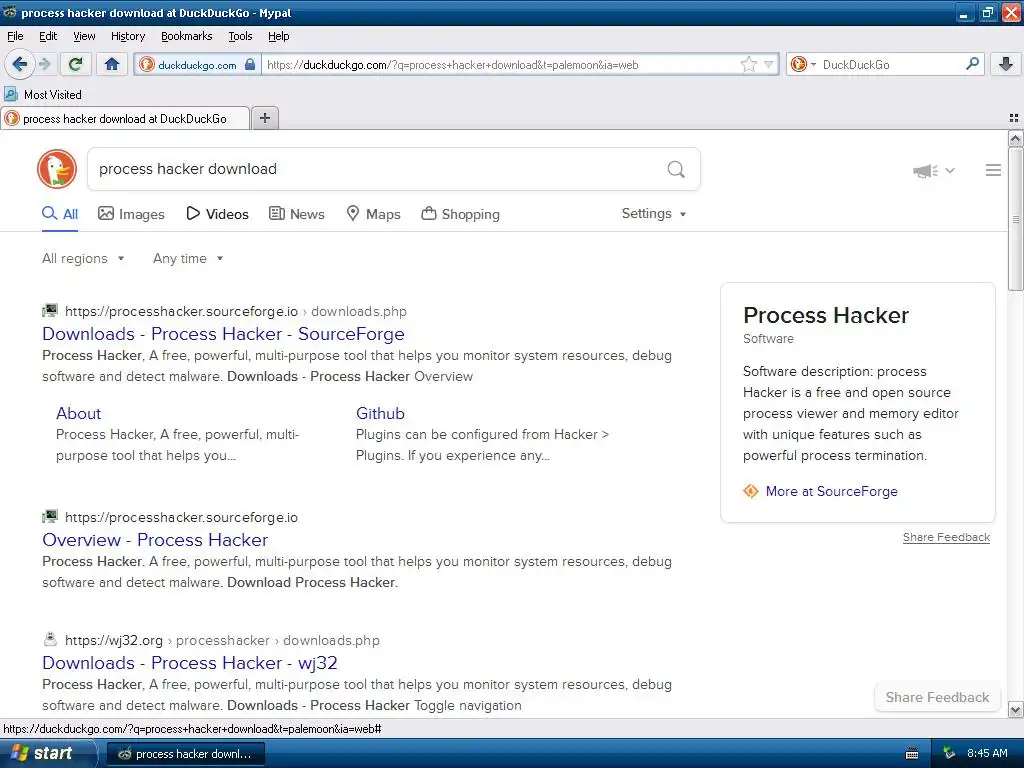Open search engine selector in search bar
Viewport: 1024px width, 768px height.
coord(803,64)
